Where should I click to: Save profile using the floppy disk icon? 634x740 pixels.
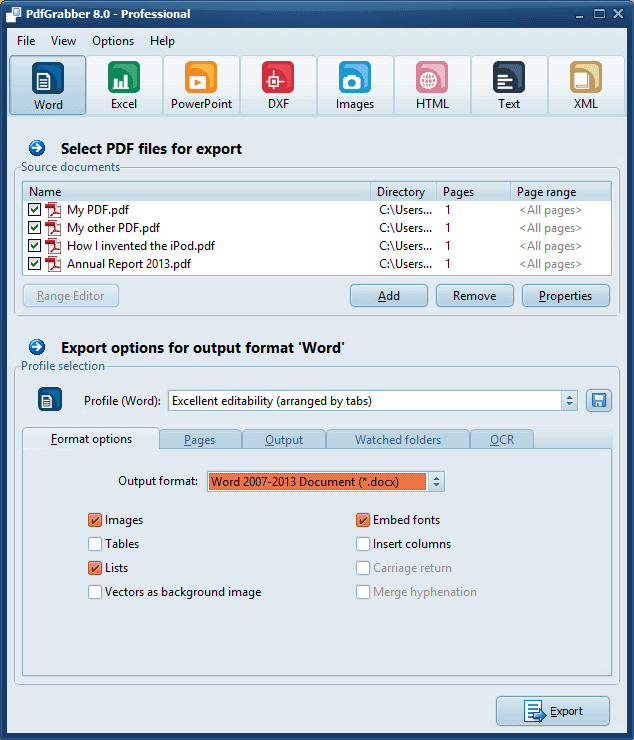598,401
